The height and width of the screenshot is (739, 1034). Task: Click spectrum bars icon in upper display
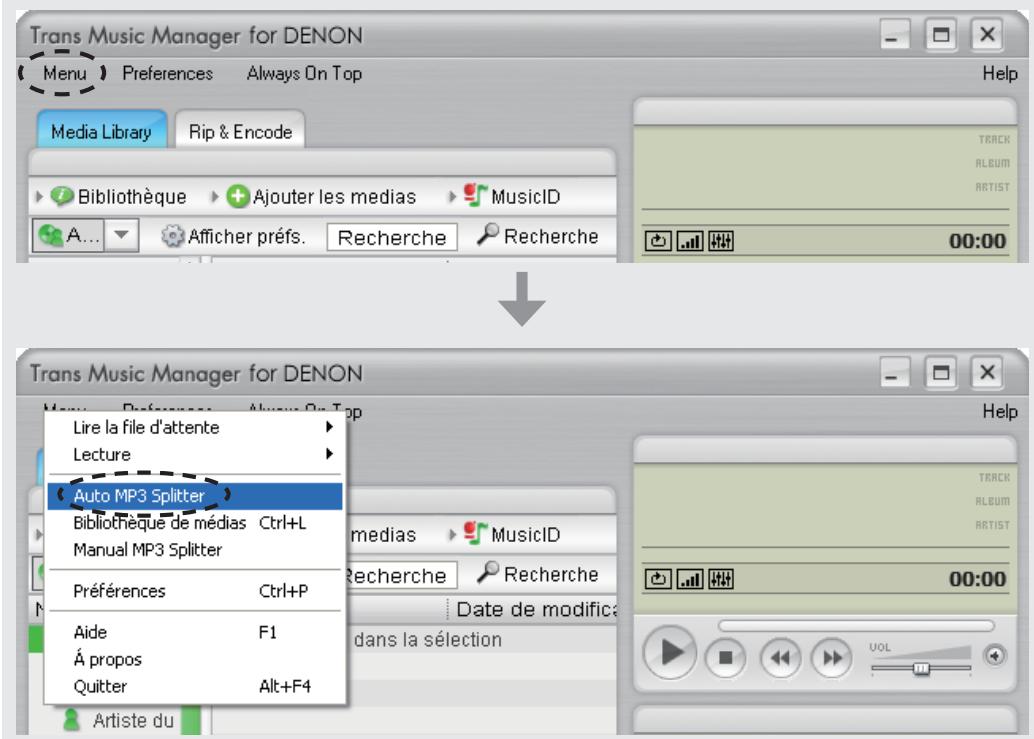[x=690, y=241]
